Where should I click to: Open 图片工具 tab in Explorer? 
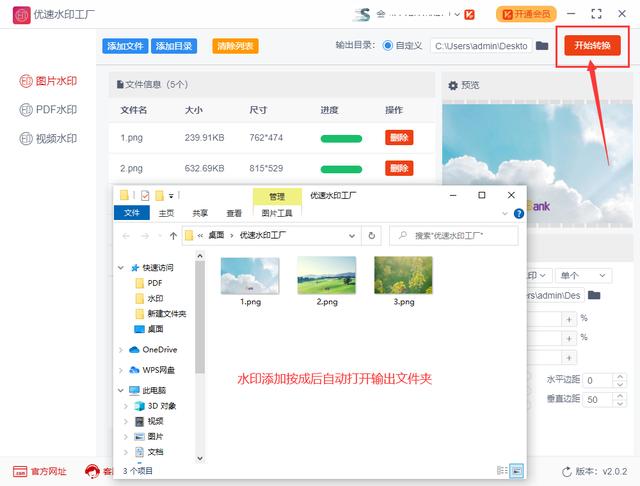(277, 213)
